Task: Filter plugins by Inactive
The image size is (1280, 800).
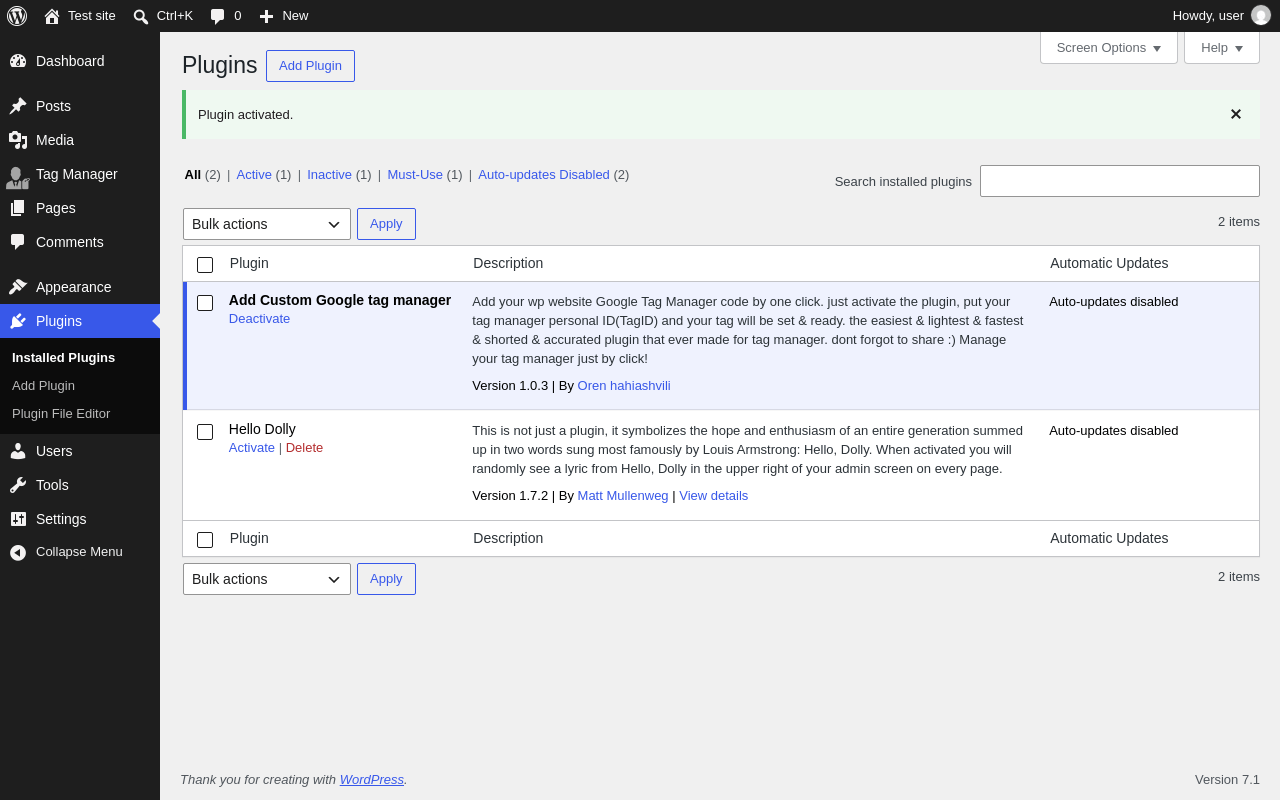Action: tap(329, 174)
